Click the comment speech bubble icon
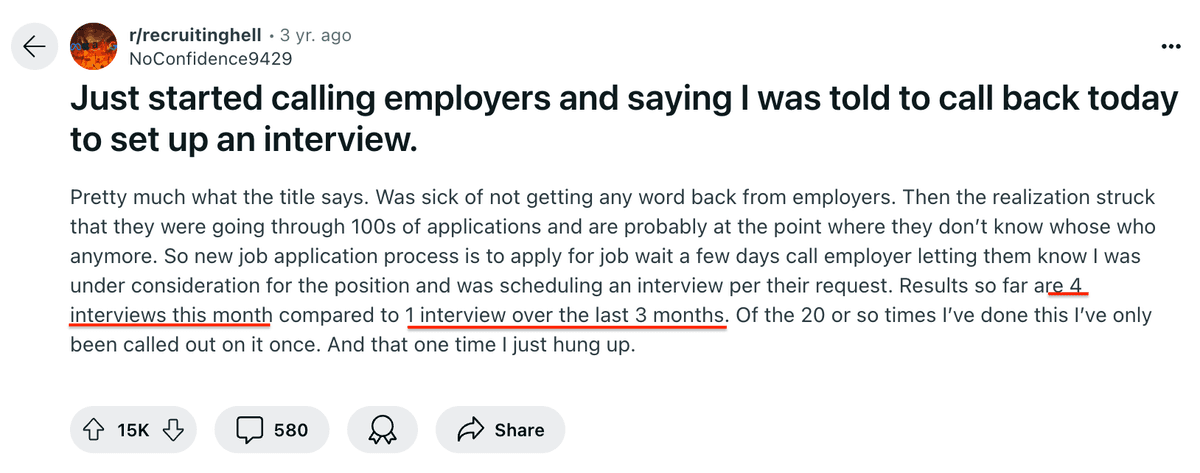The image size is (1200, 473). [248, 430]
